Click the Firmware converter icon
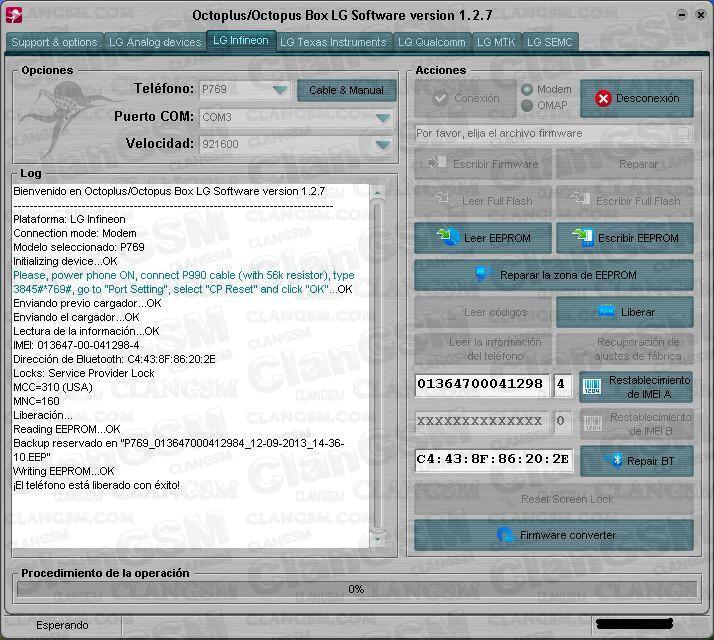 pyautogui.click(x=505, y=534)
